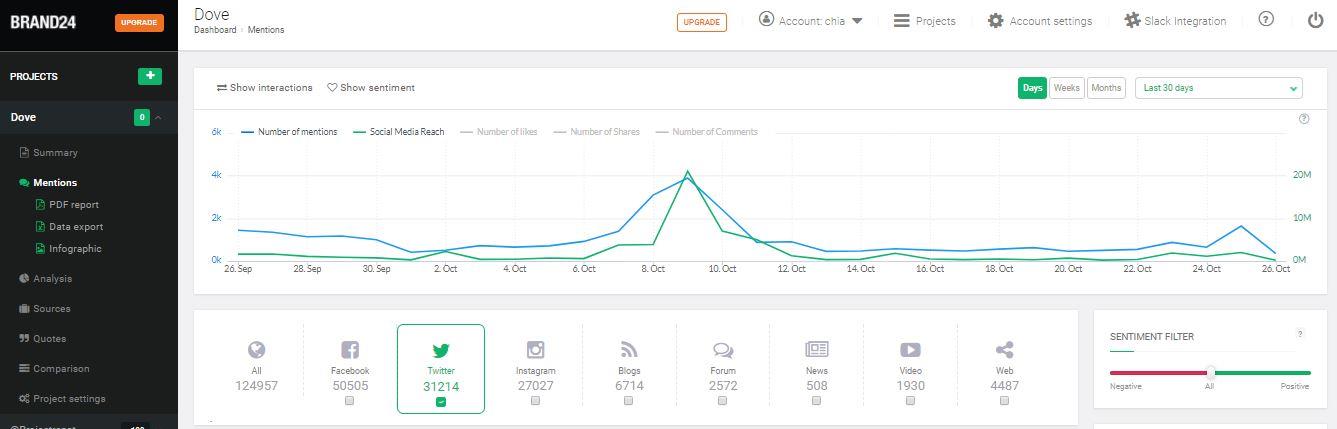1337x429 pixels.
Task: Select the Instagram source icon
Action: point(536,349)
